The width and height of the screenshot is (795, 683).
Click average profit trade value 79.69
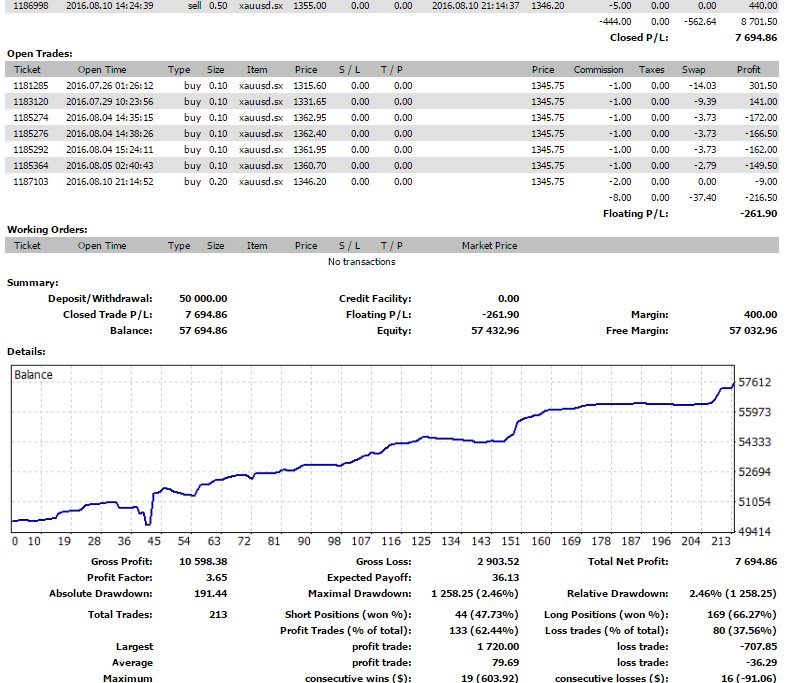(x=505, y=663)
